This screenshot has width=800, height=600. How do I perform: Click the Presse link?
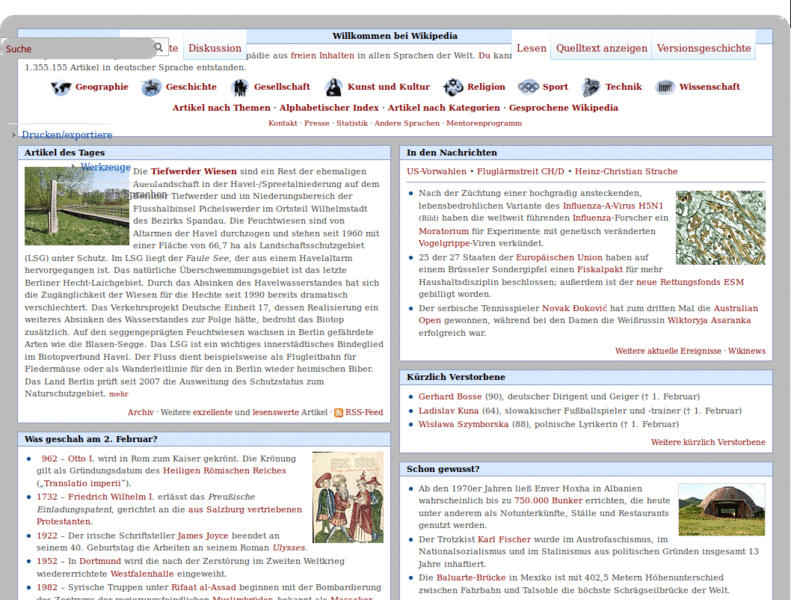(317, 123)
